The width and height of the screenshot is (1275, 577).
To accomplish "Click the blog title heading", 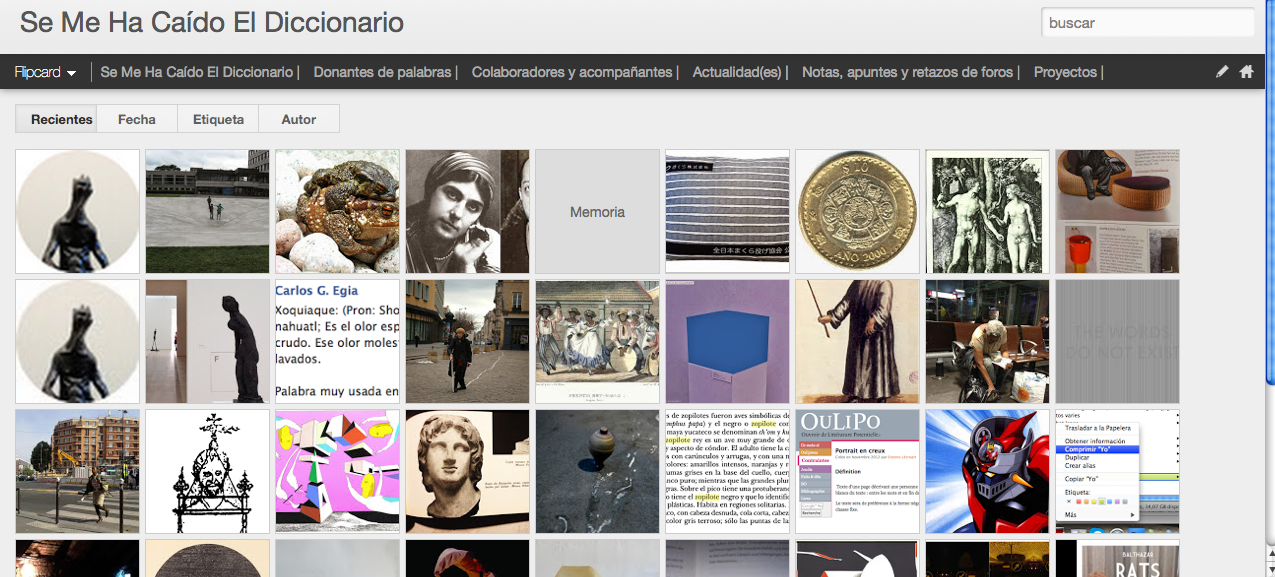I will tap(212, 22).
